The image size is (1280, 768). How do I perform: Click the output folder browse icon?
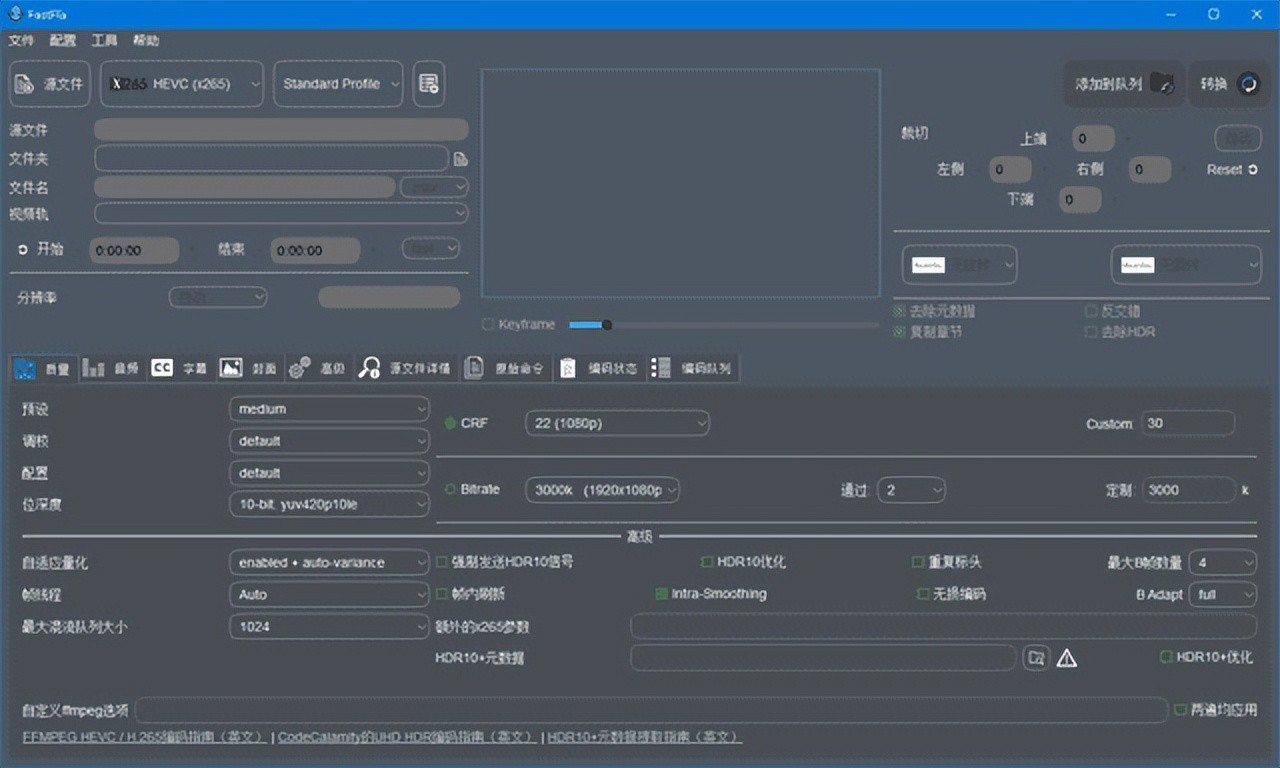click(460, 159)
